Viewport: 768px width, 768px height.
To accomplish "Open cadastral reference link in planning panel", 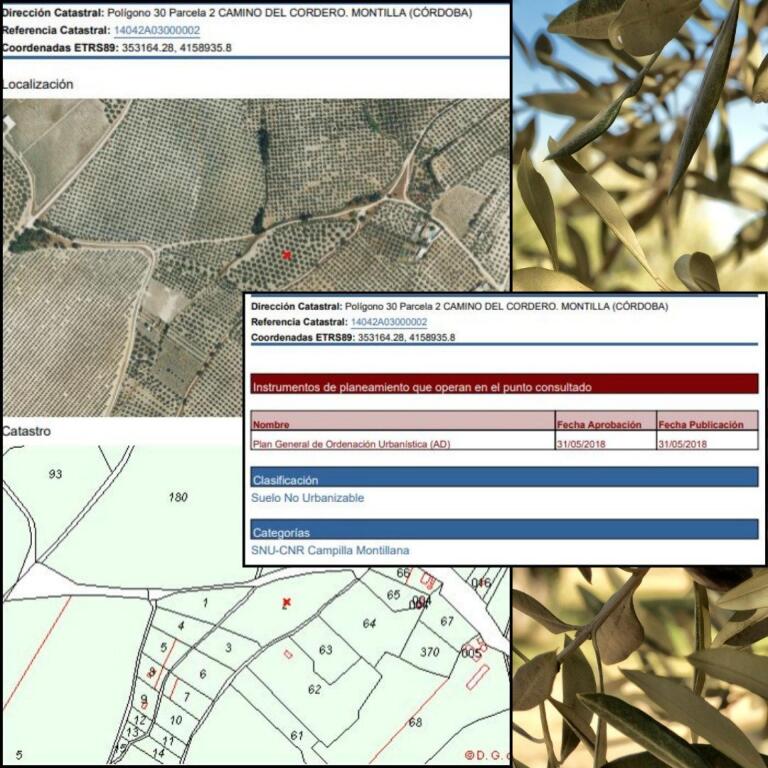I will click(388, 322).
